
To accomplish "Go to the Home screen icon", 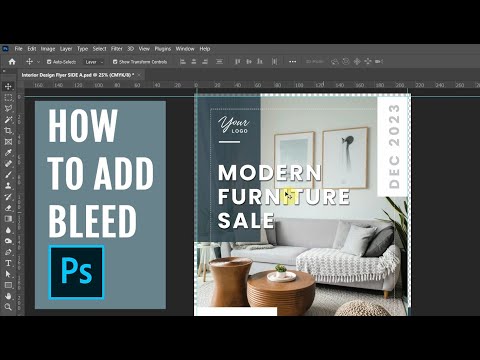I will [x=12, y=62].
